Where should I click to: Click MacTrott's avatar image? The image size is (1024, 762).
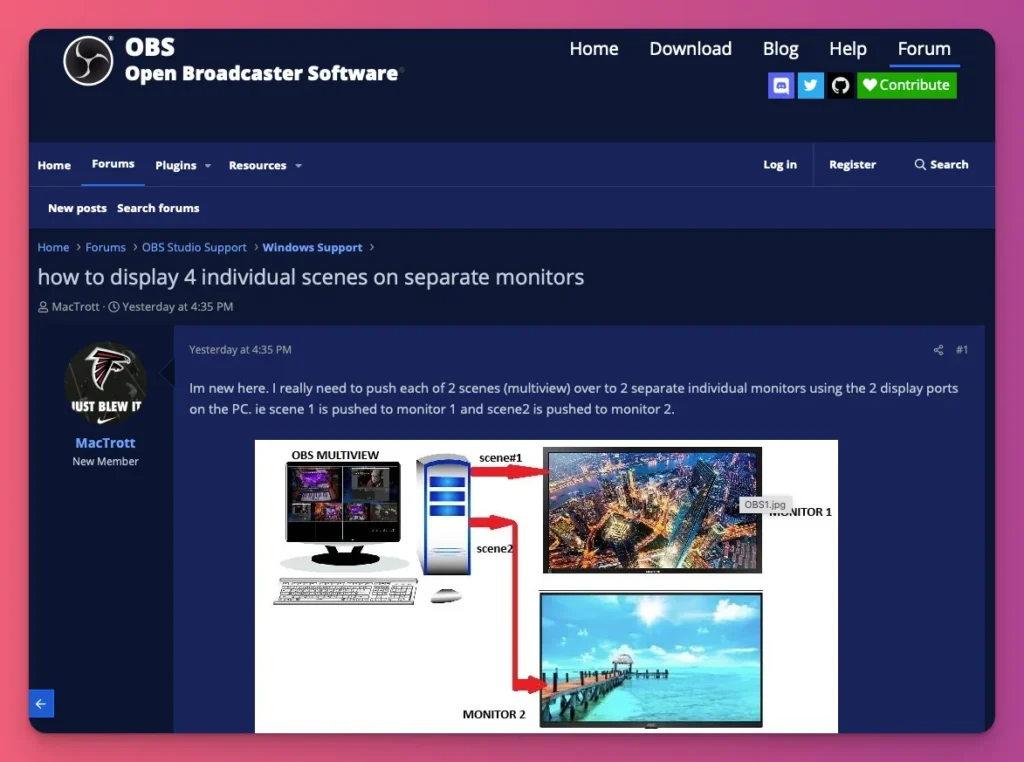[105, 385]
